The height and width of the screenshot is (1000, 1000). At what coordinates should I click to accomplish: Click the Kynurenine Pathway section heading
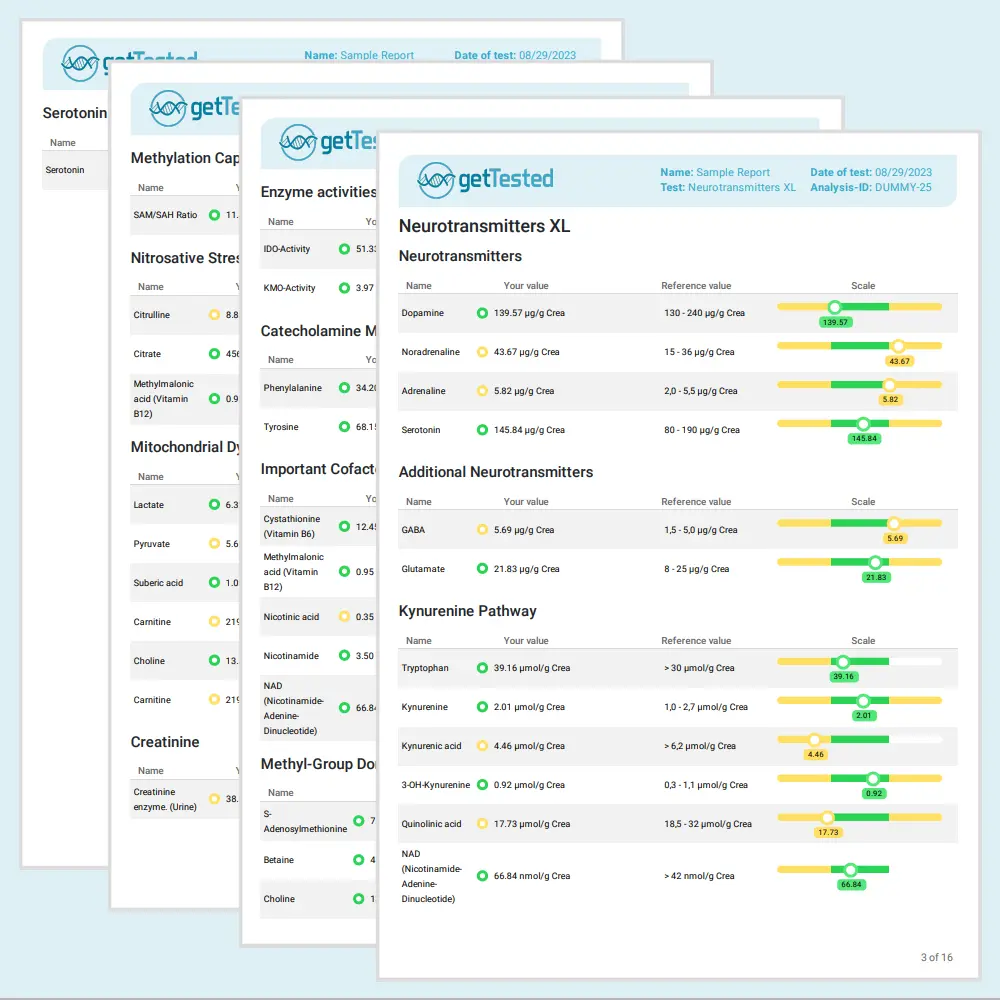(467, 611)
